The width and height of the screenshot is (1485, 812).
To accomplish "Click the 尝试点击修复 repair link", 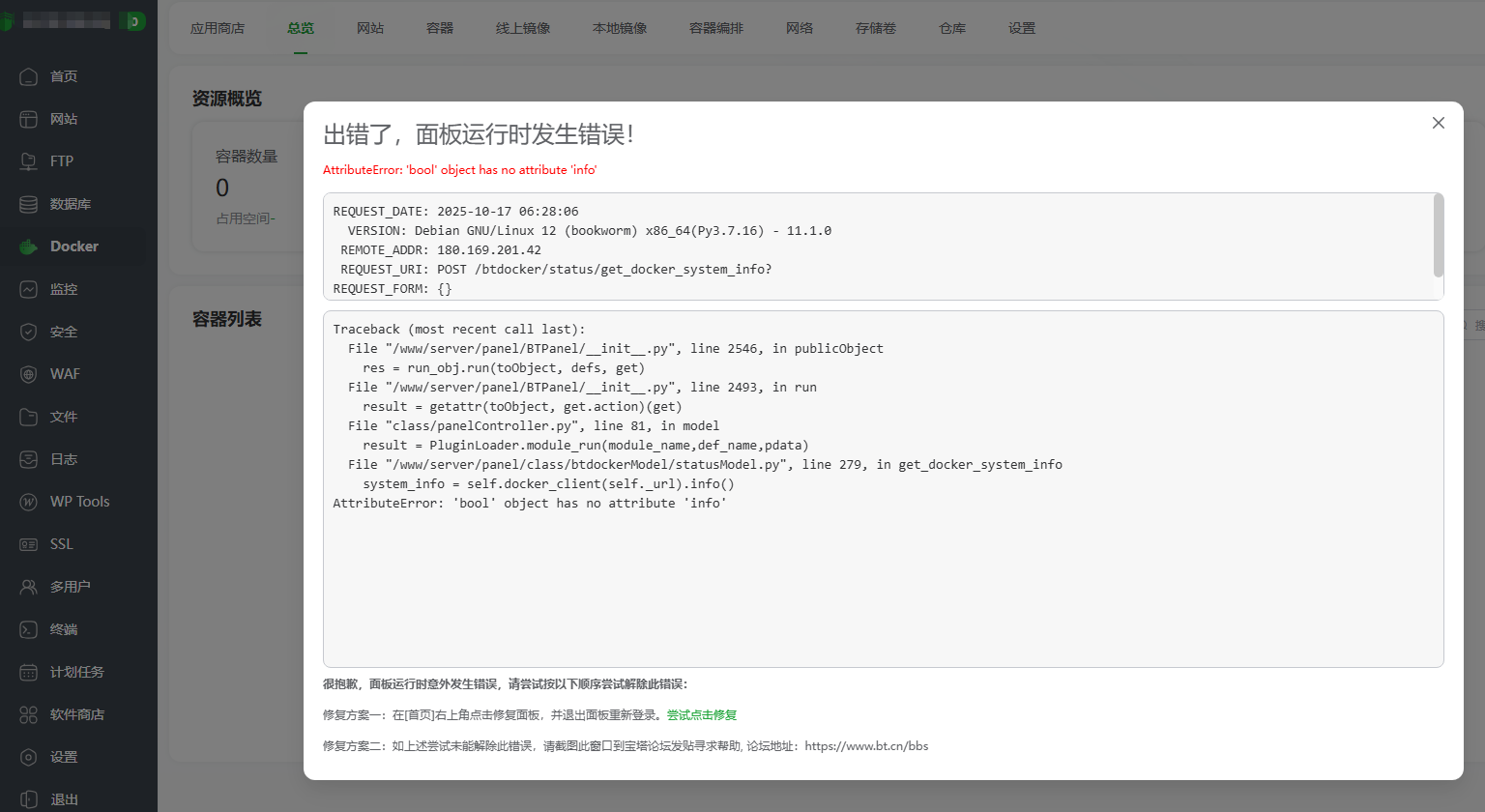I will pyautogui.click(x=702, y=715).
